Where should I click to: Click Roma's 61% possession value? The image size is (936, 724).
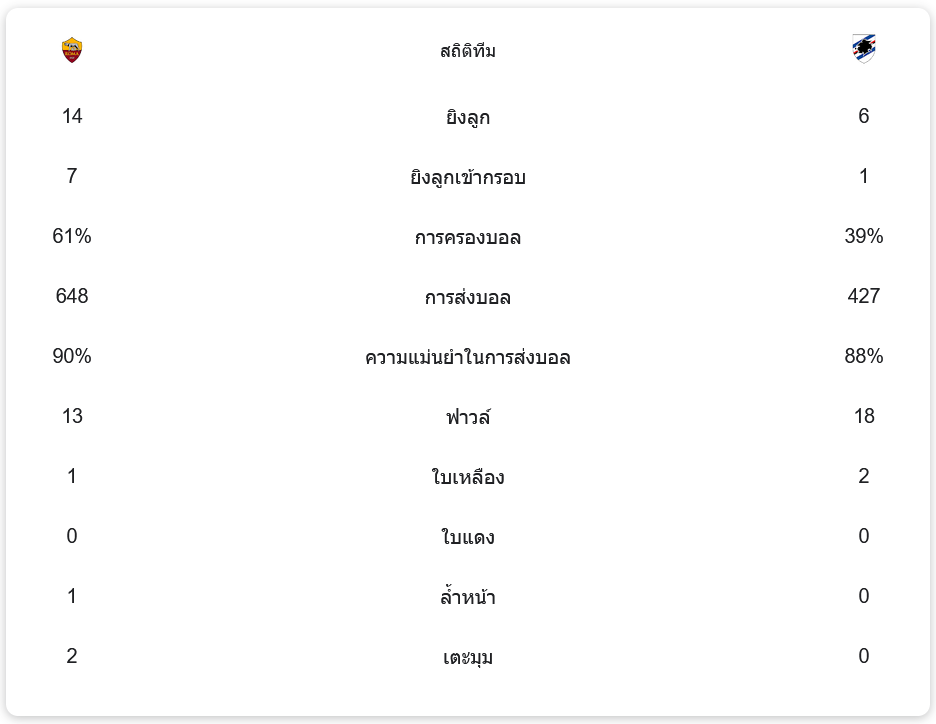pyautogui.click(x=72, y=237)
